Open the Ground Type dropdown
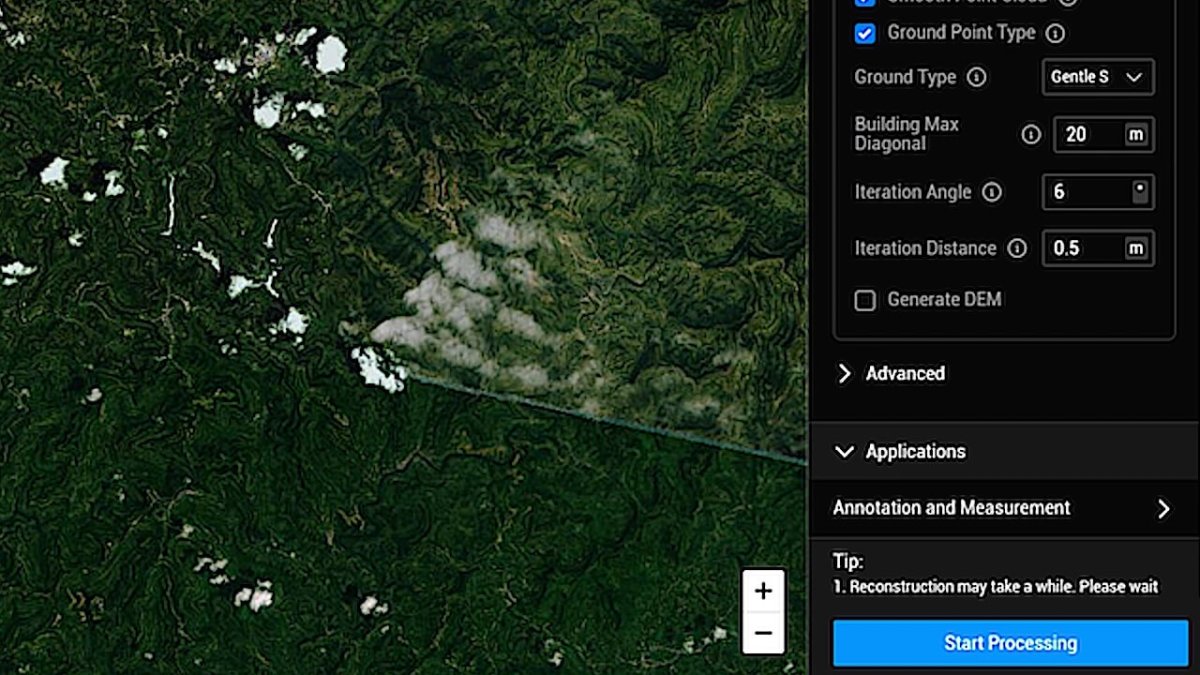 [x=1098, y=77]
